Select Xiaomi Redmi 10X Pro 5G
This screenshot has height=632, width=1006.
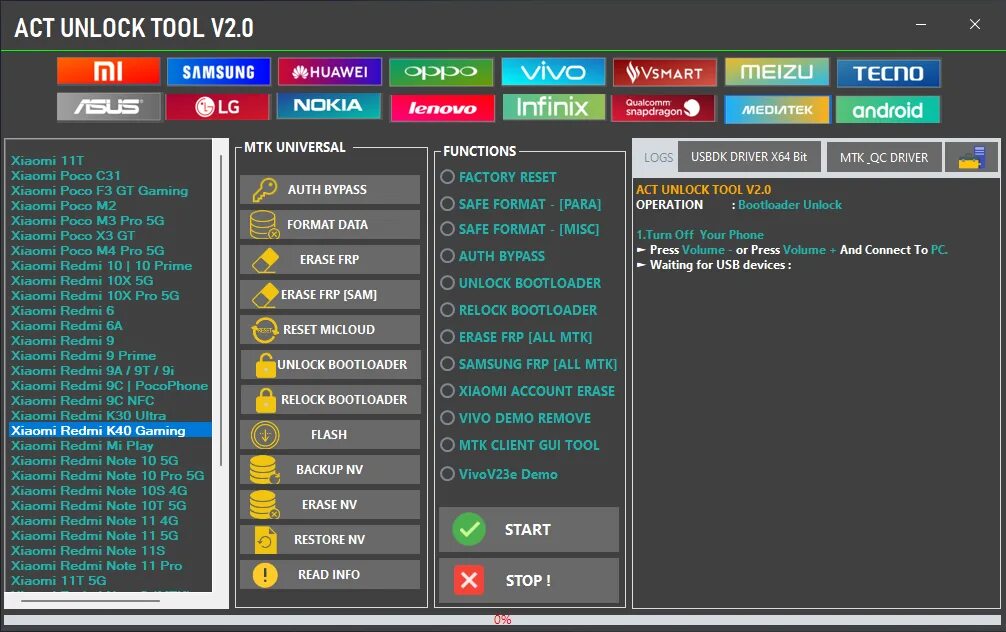click(x=95, y=296)
